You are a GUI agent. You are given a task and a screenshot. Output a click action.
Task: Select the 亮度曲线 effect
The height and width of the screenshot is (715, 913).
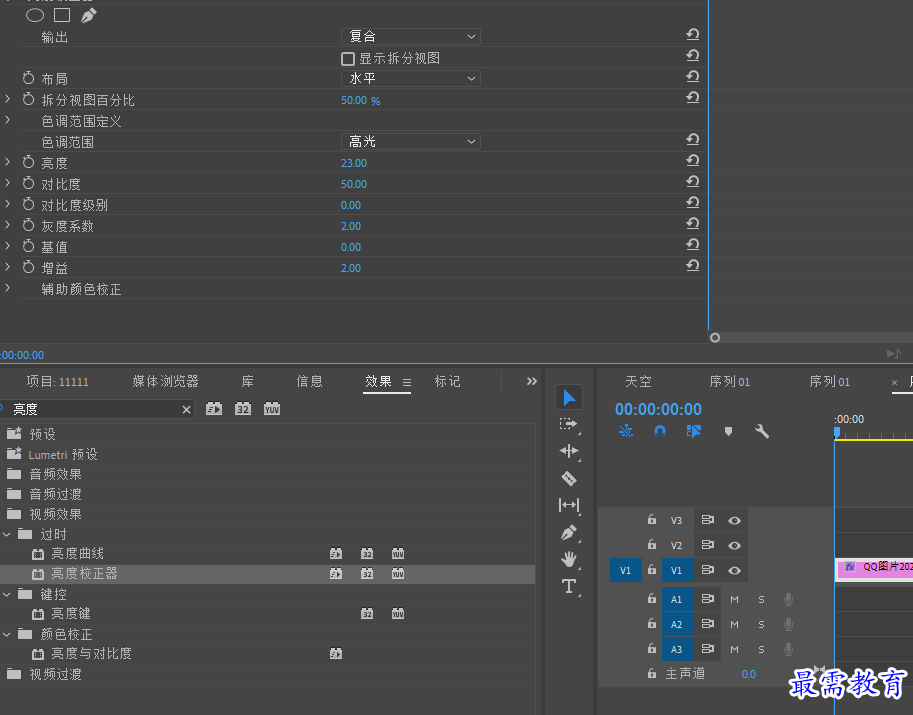77,553
